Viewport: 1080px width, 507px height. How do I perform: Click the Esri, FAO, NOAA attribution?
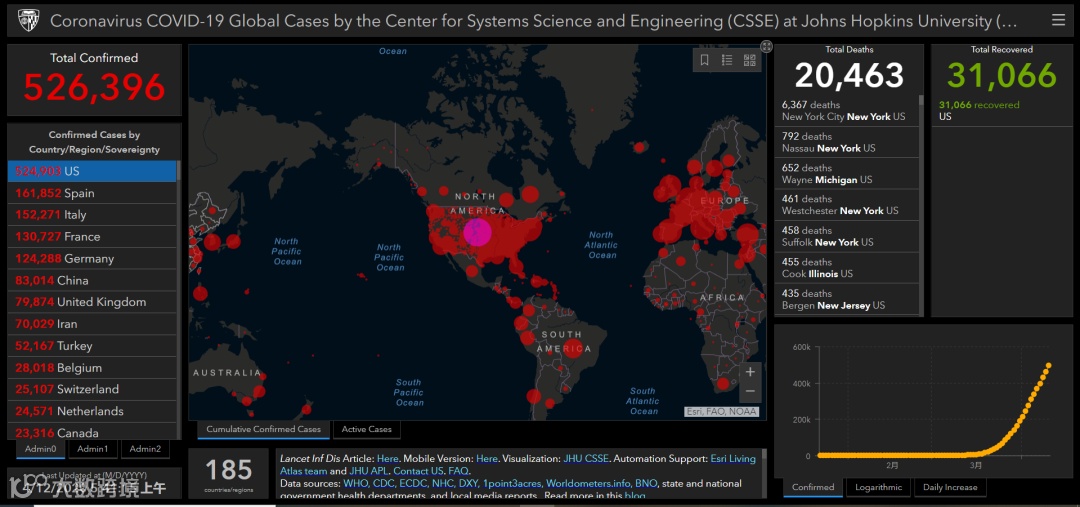tap(722, 412)
